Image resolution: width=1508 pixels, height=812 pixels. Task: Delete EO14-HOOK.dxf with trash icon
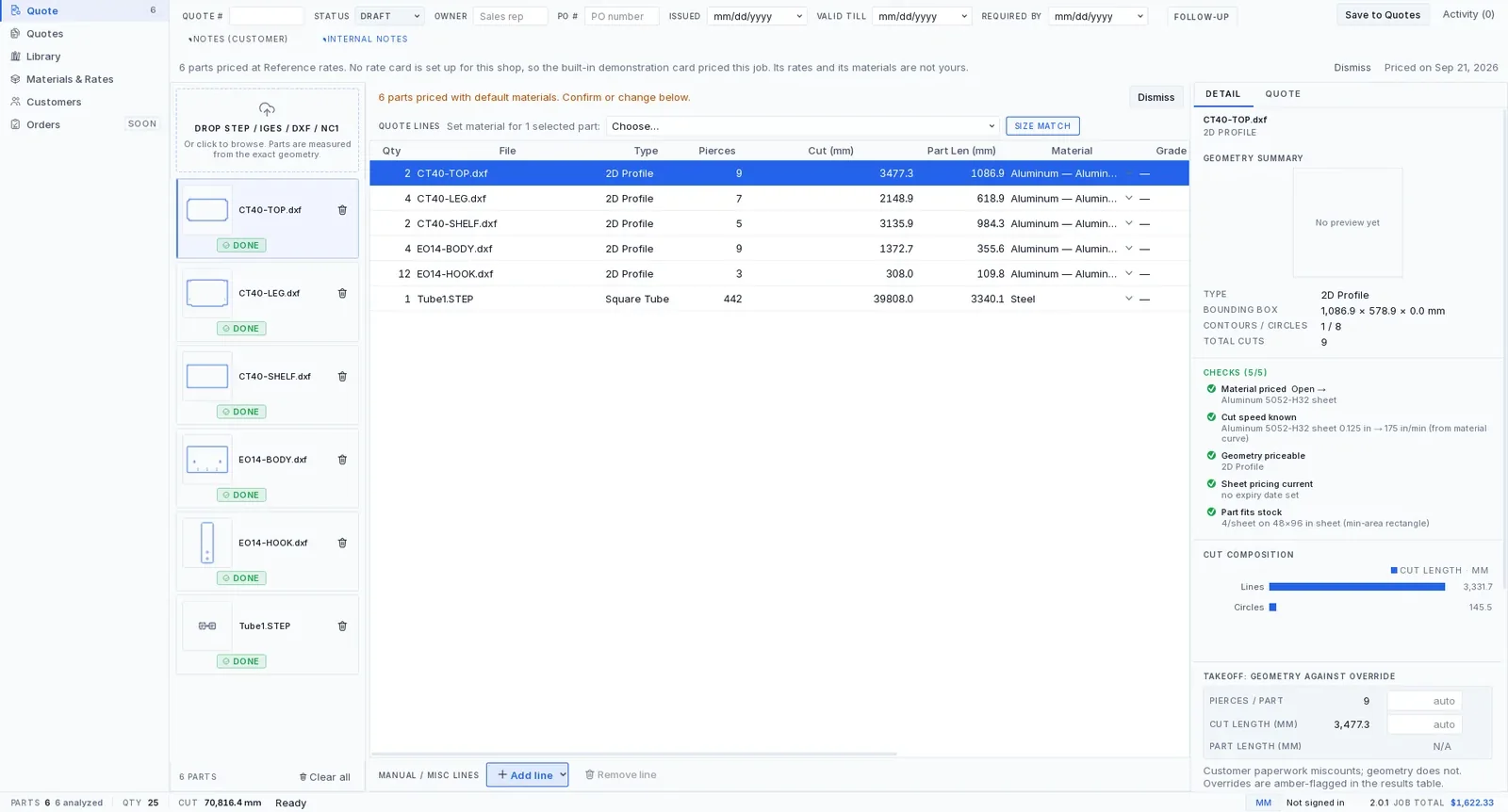(342, 543)
